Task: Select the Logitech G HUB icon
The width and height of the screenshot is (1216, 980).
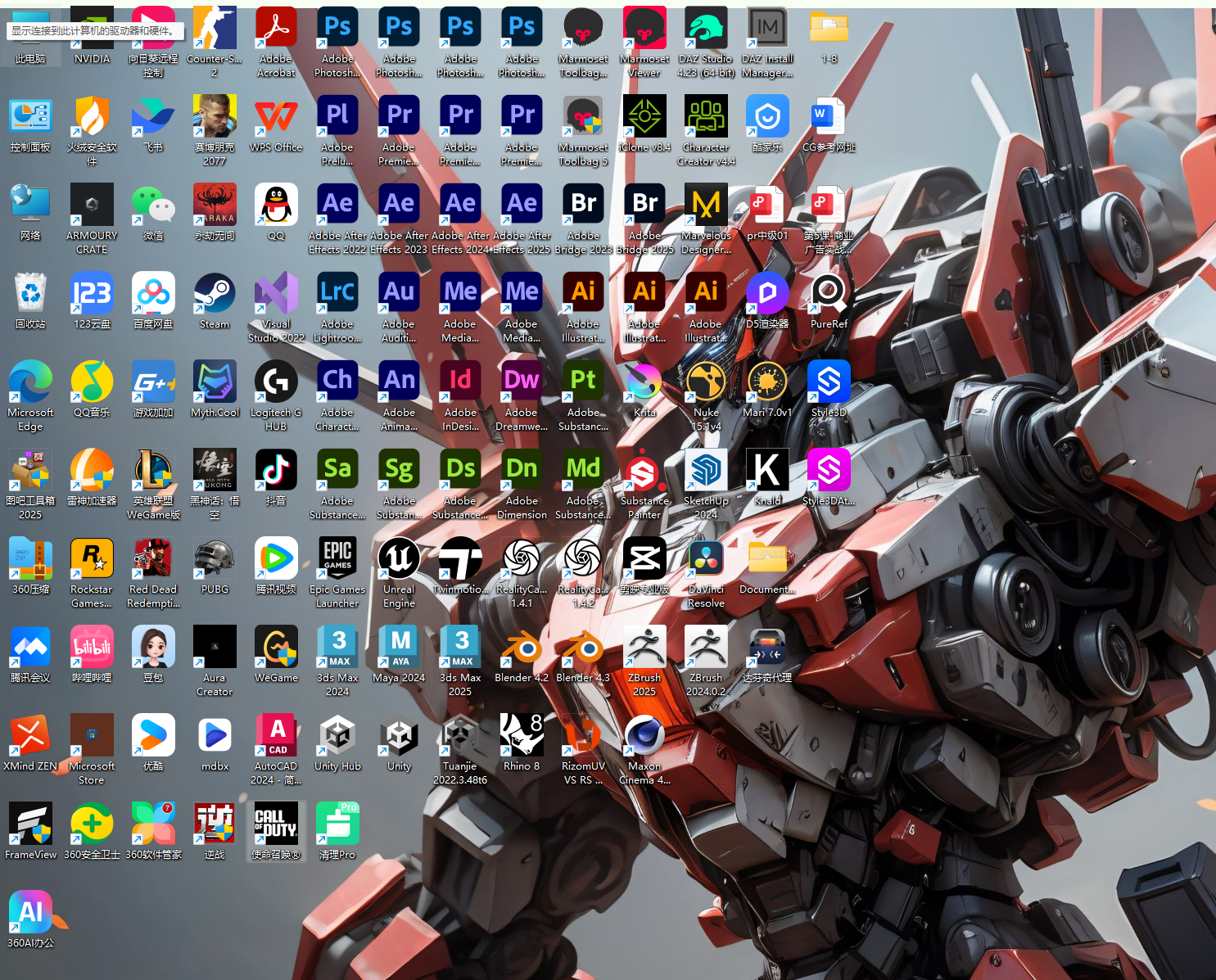Action: pos(276,396)
